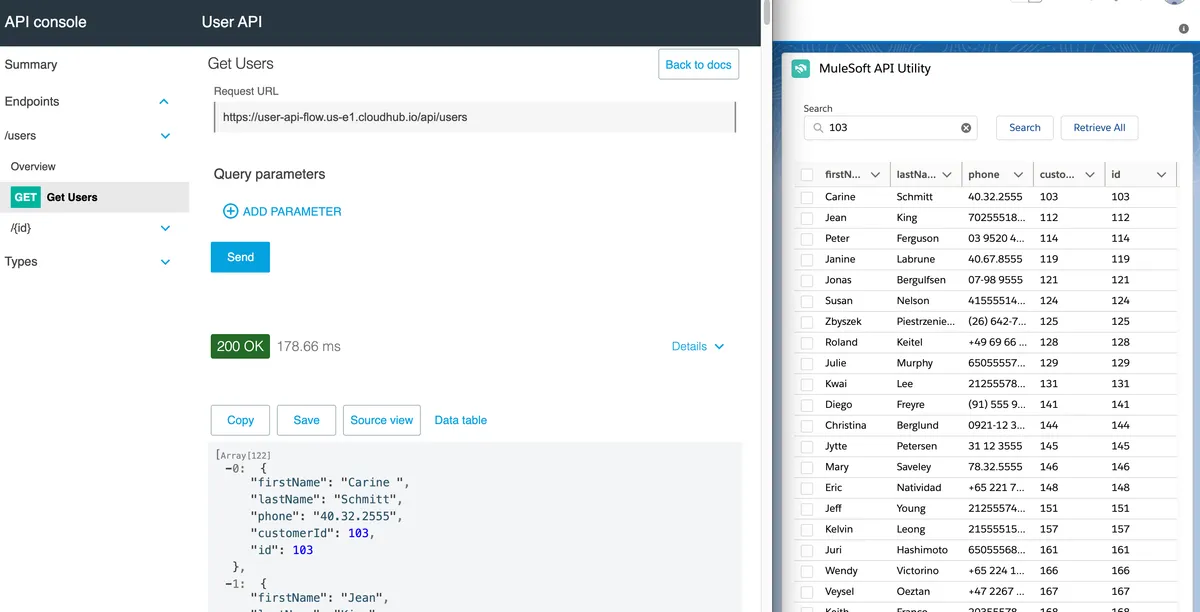Check the row for Carine Schmitt

[807, 197]
